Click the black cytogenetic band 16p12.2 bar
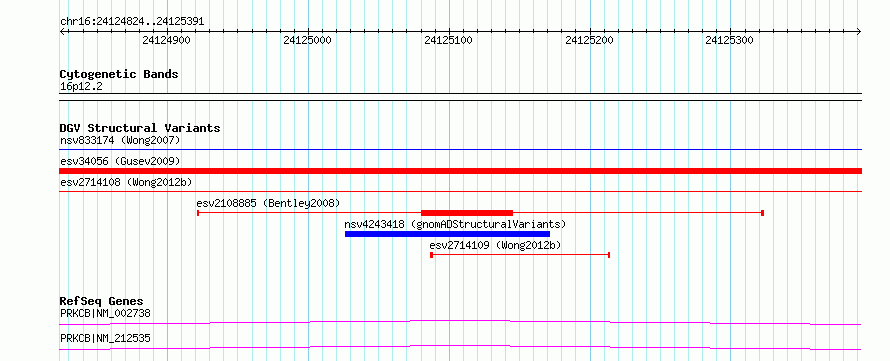Image resolution: width=890 pixels, height=361 pixels. coord(461,97)
